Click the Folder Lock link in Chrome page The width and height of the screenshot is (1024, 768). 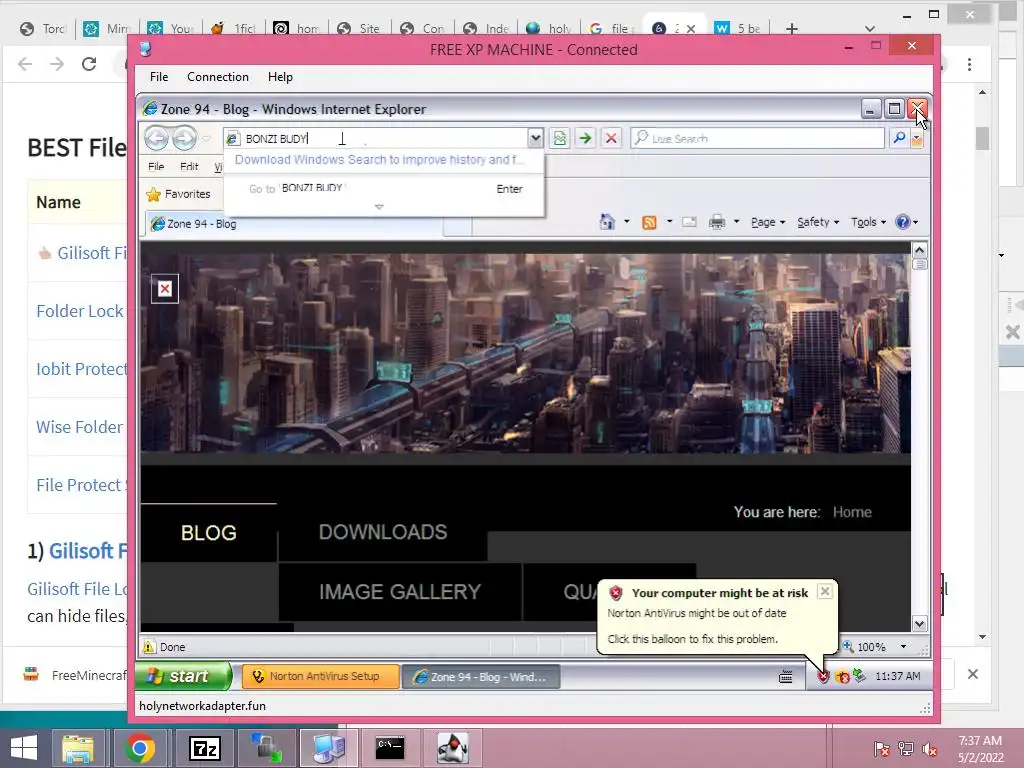pyautogui.click(x=80, y=311)
